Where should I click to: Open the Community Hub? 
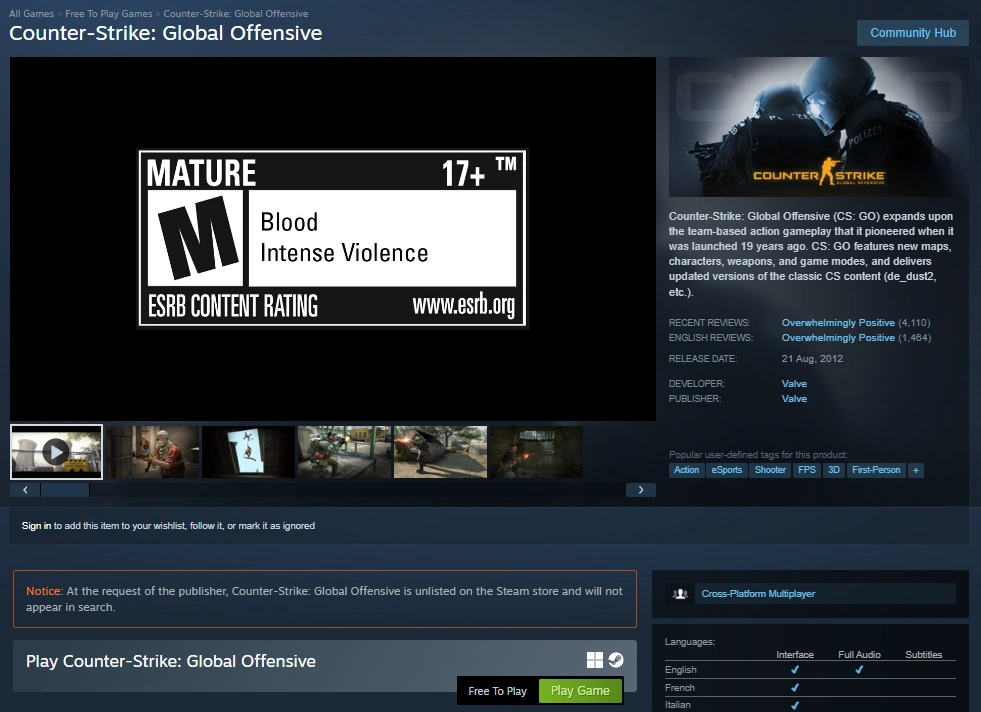coord(912,33)
